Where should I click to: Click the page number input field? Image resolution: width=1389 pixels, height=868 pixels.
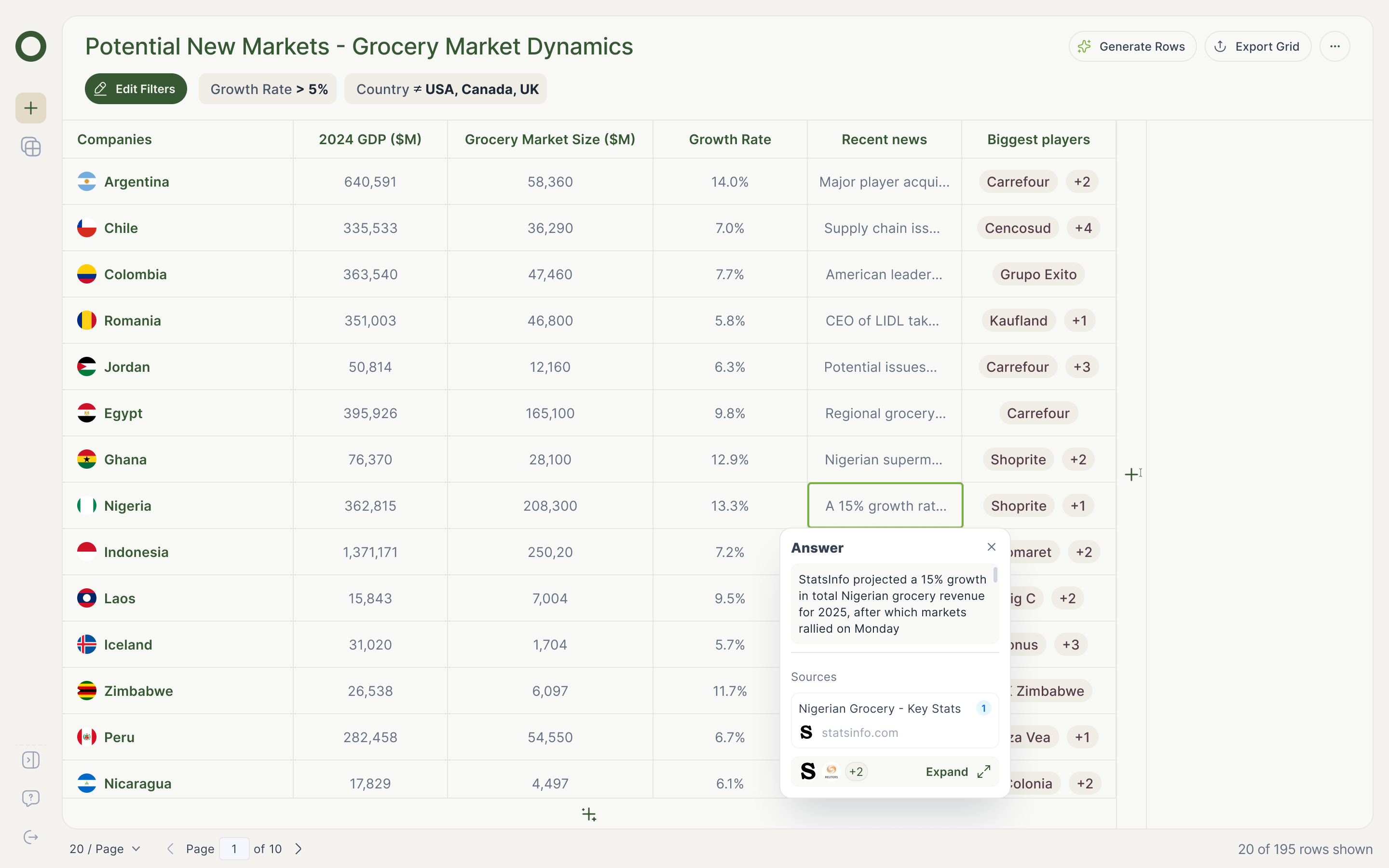tap(233, 849)
